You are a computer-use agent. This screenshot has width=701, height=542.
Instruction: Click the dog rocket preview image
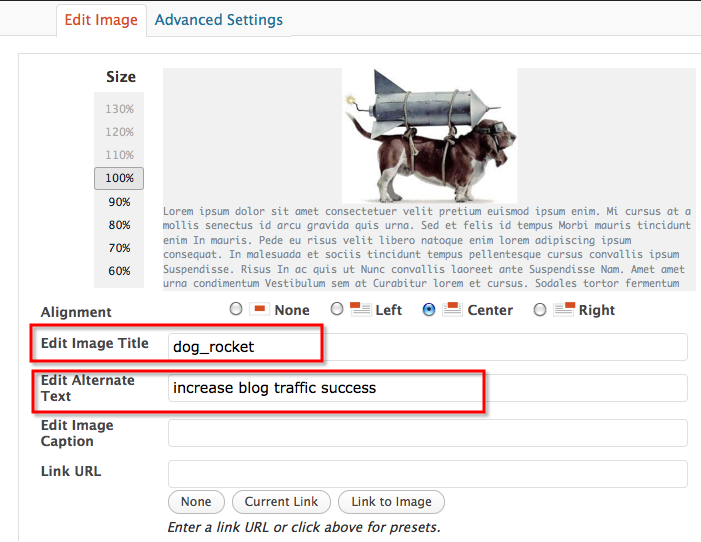(430, 136)
